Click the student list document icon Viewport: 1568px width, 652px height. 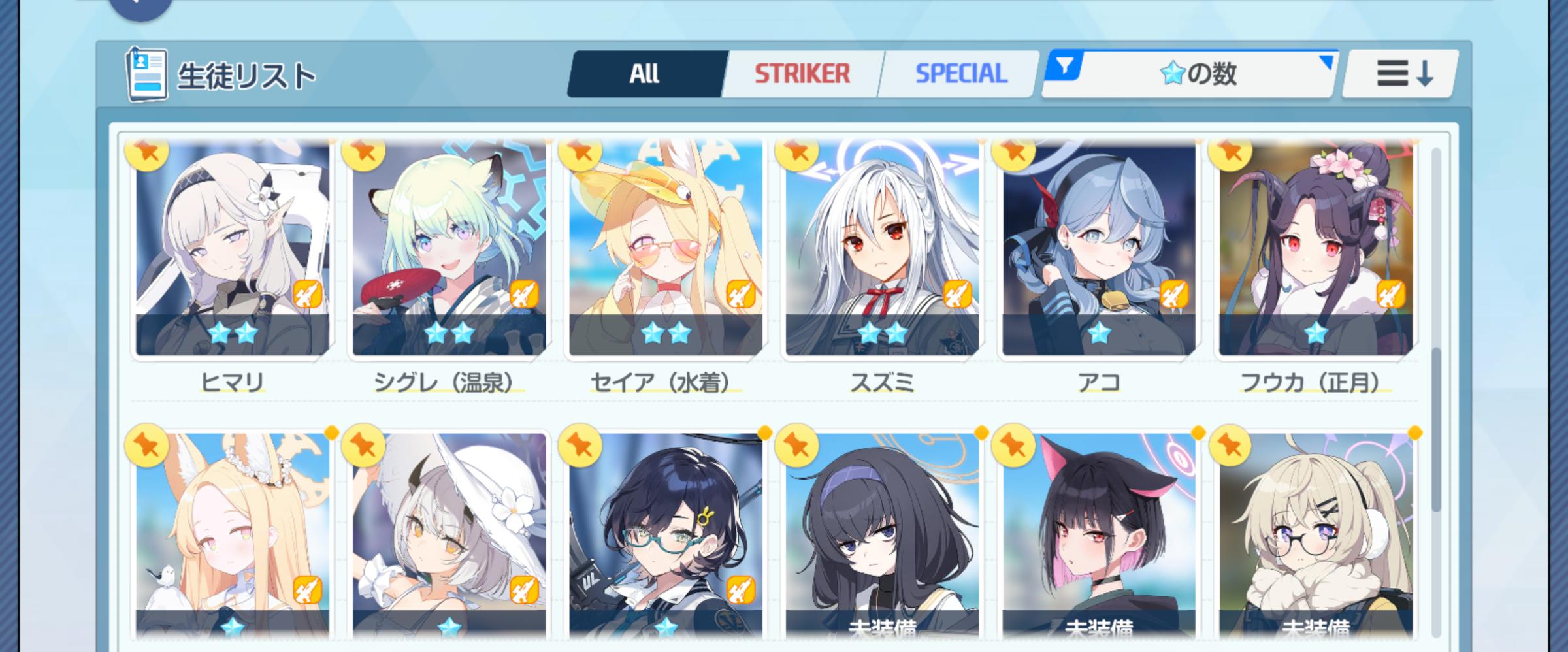[x=146, y=73]
